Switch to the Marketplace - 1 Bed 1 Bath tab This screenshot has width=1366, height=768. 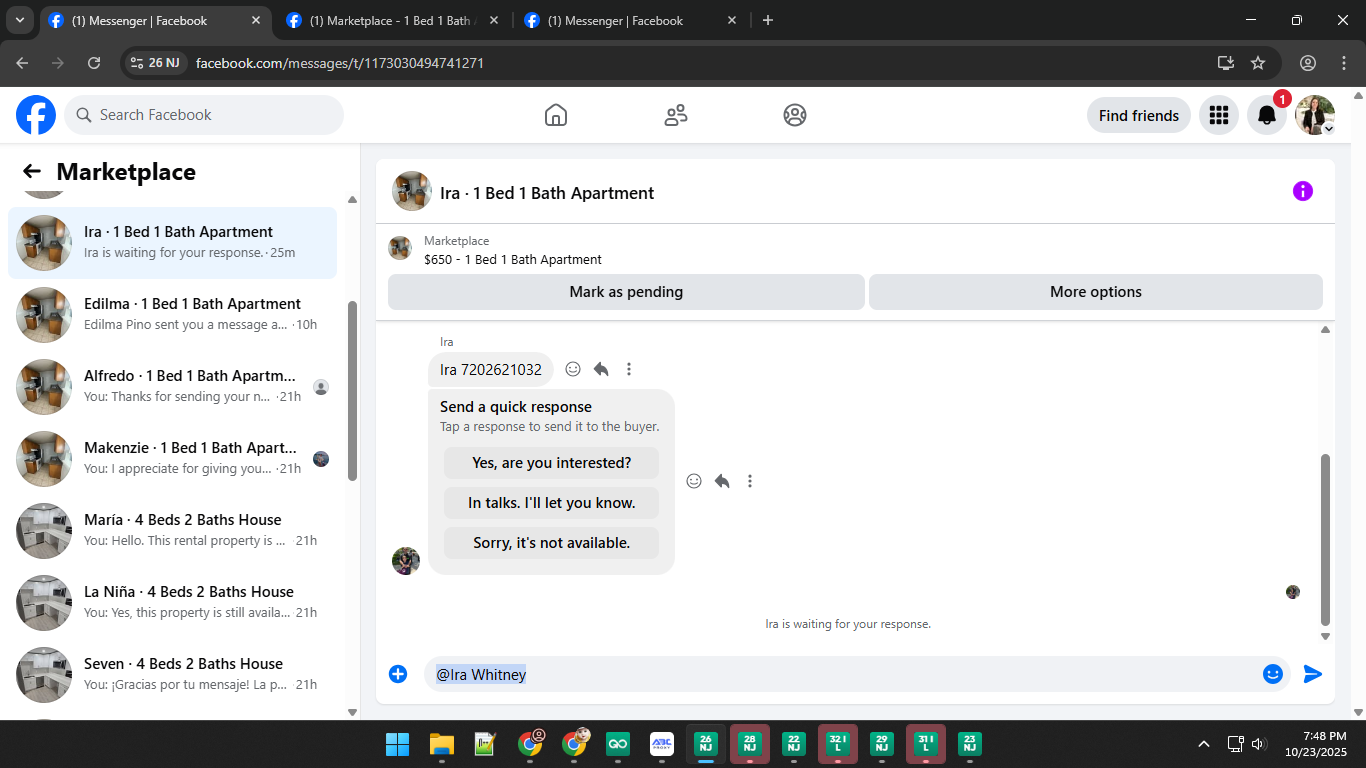[x=390, y=20]
